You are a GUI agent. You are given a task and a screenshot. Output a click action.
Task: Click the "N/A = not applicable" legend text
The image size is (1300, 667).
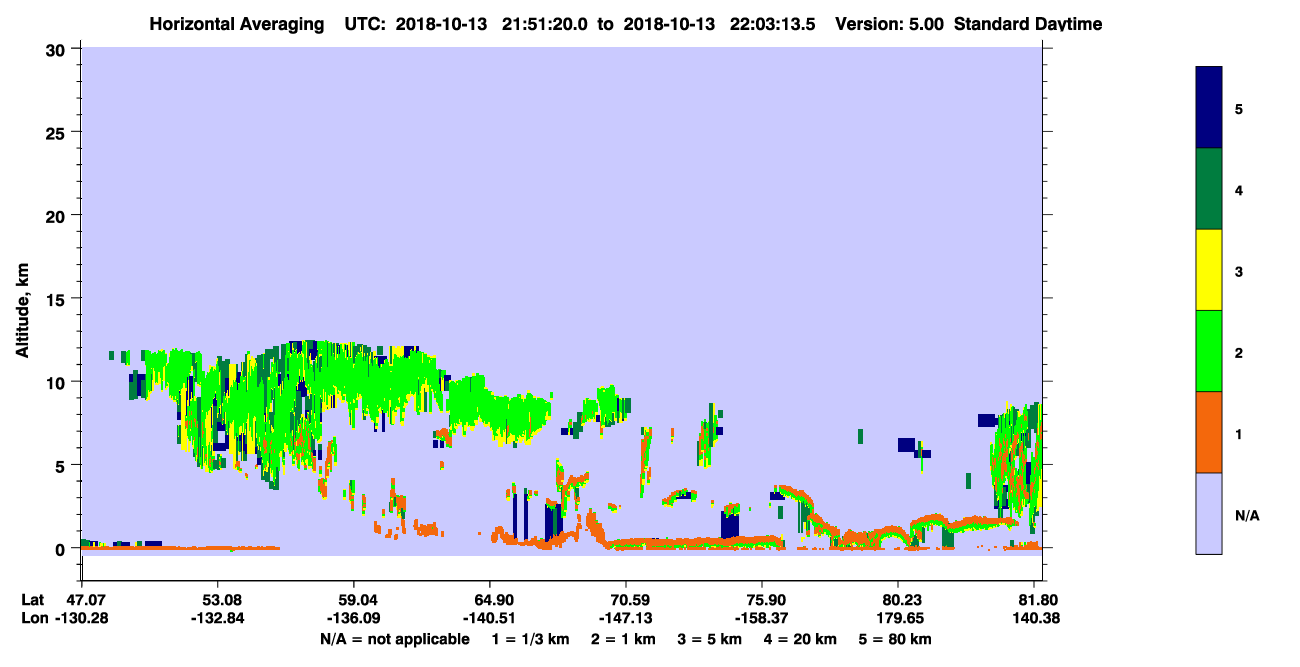pos(394,639)
